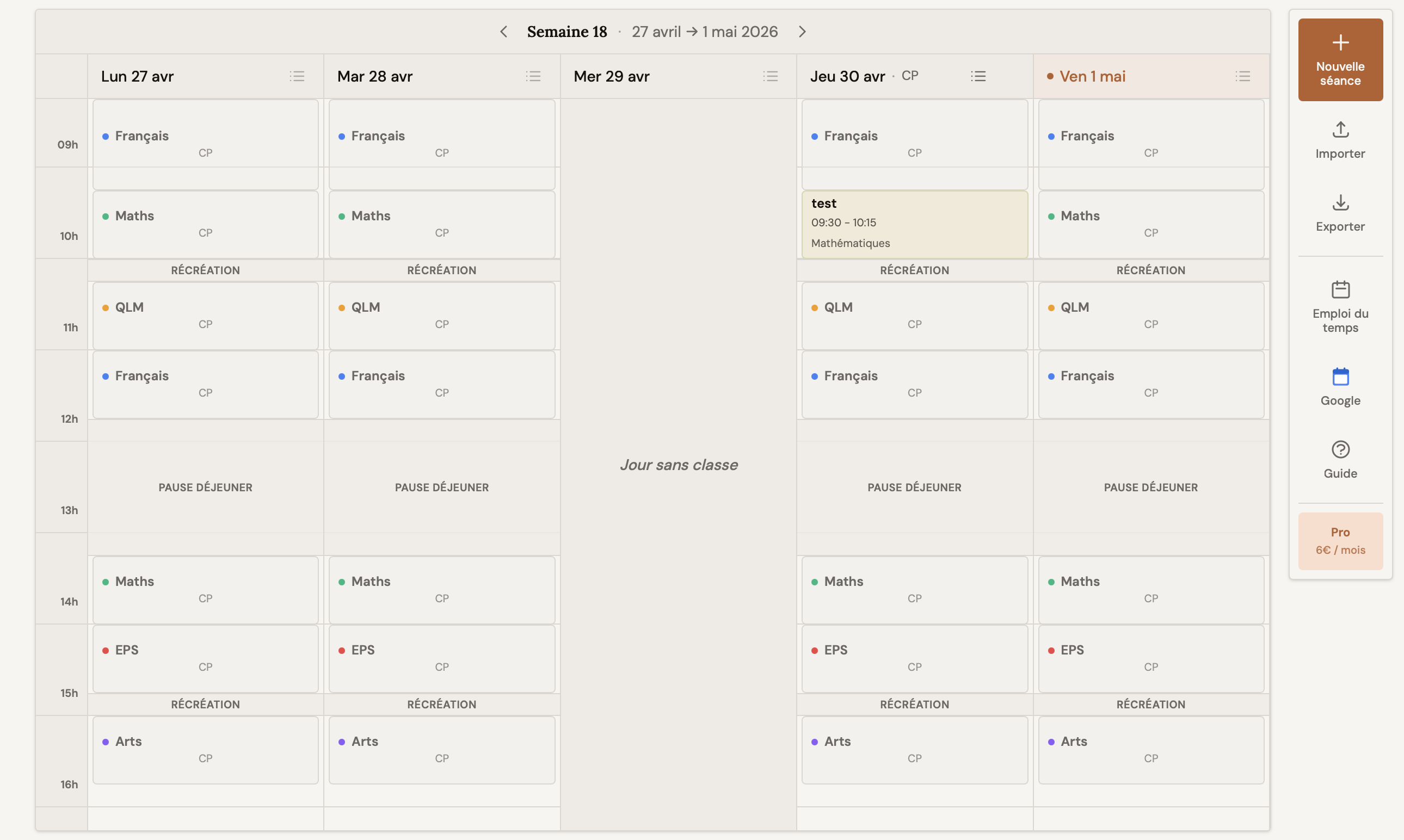Open Google calendar sync icon
This screenshot has width=1404, height=840.
[x=1340, y=376]
